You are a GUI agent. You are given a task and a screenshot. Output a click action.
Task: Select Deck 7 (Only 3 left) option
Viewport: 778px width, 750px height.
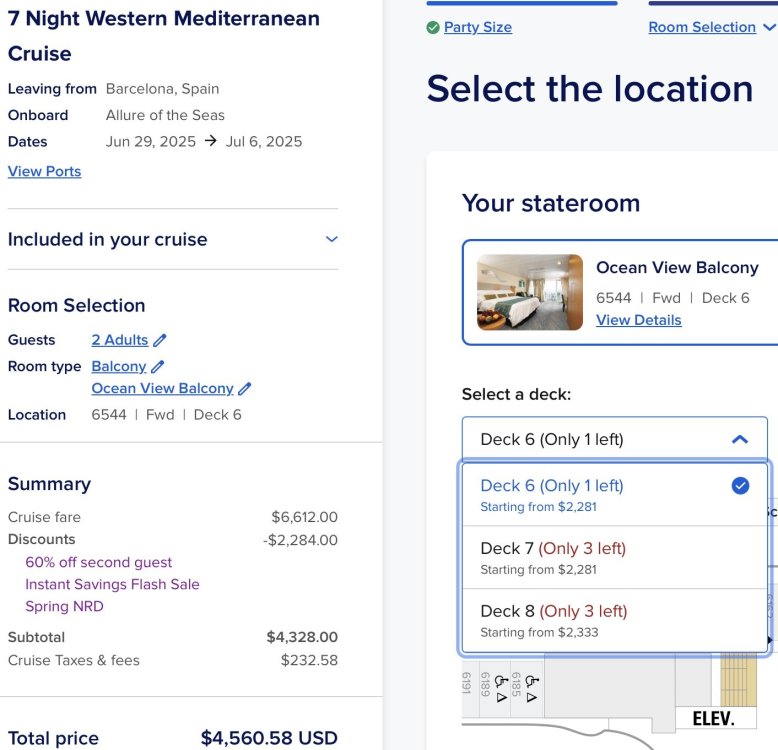(615, 558)
